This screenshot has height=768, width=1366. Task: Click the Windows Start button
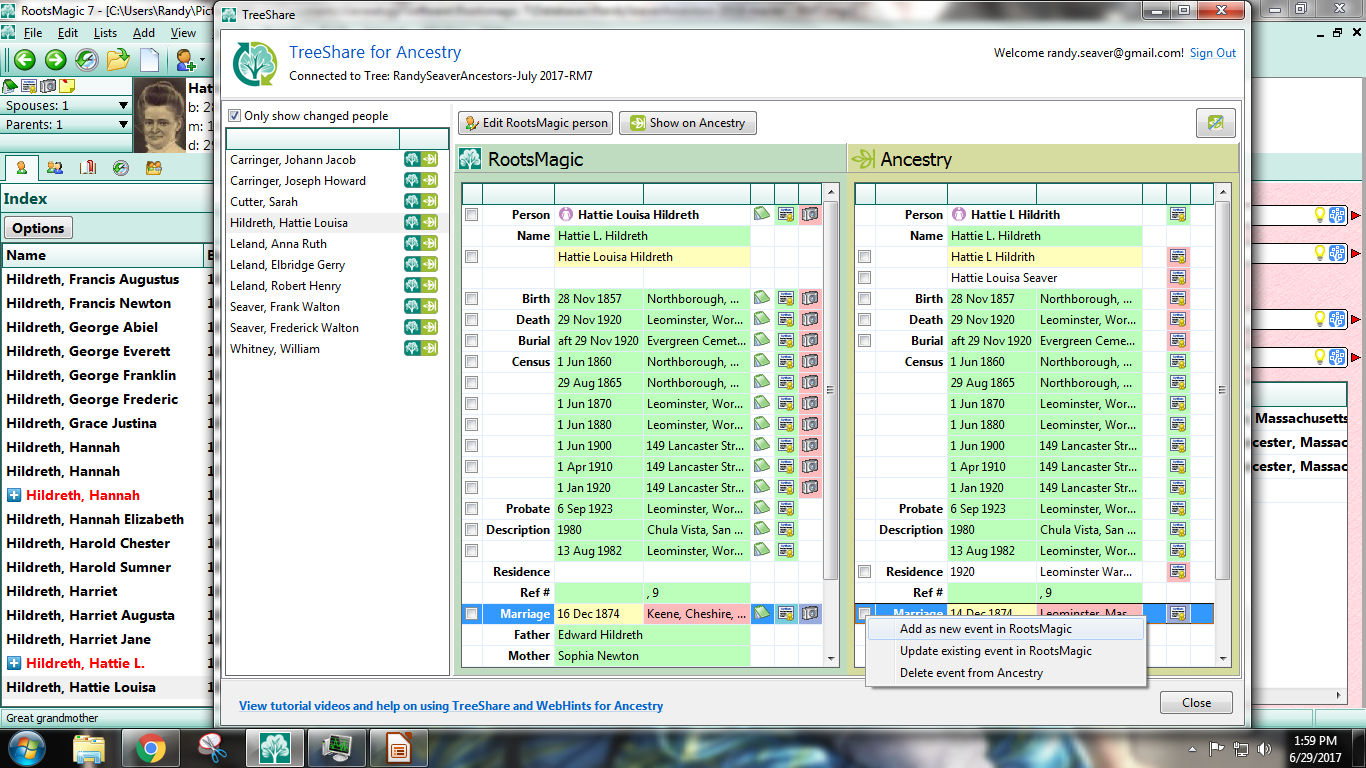25,748
